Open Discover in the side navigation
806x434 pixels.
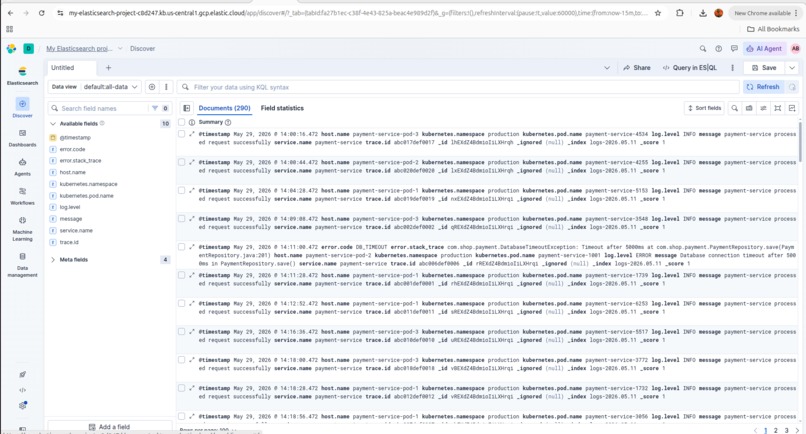(x=22, y=107)
